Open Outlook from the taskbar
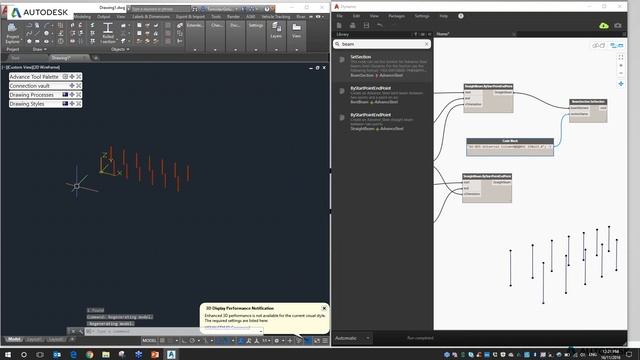 tap(57, 354)
